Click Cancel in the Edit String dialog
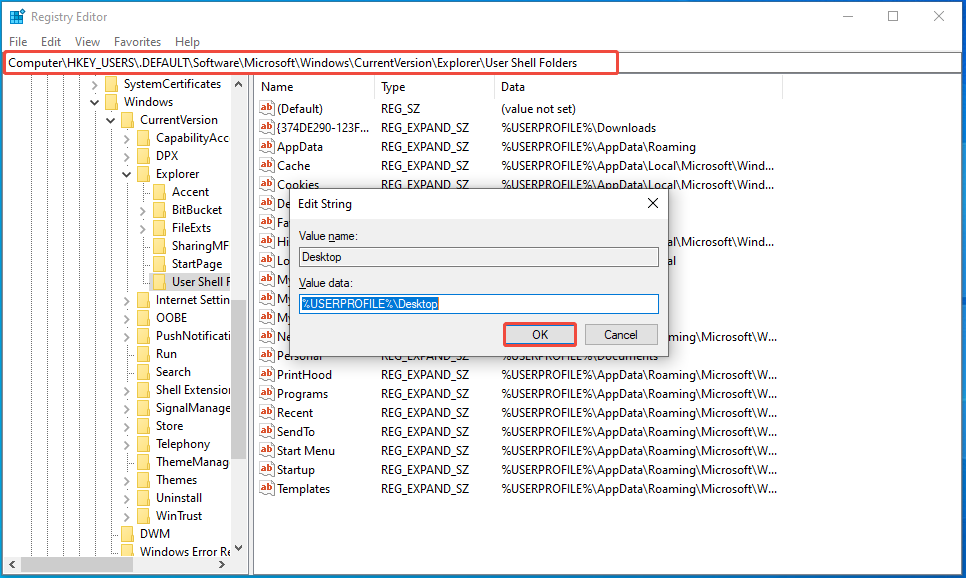966x578 pixels. pyautogui.click(x=620, y=335)
